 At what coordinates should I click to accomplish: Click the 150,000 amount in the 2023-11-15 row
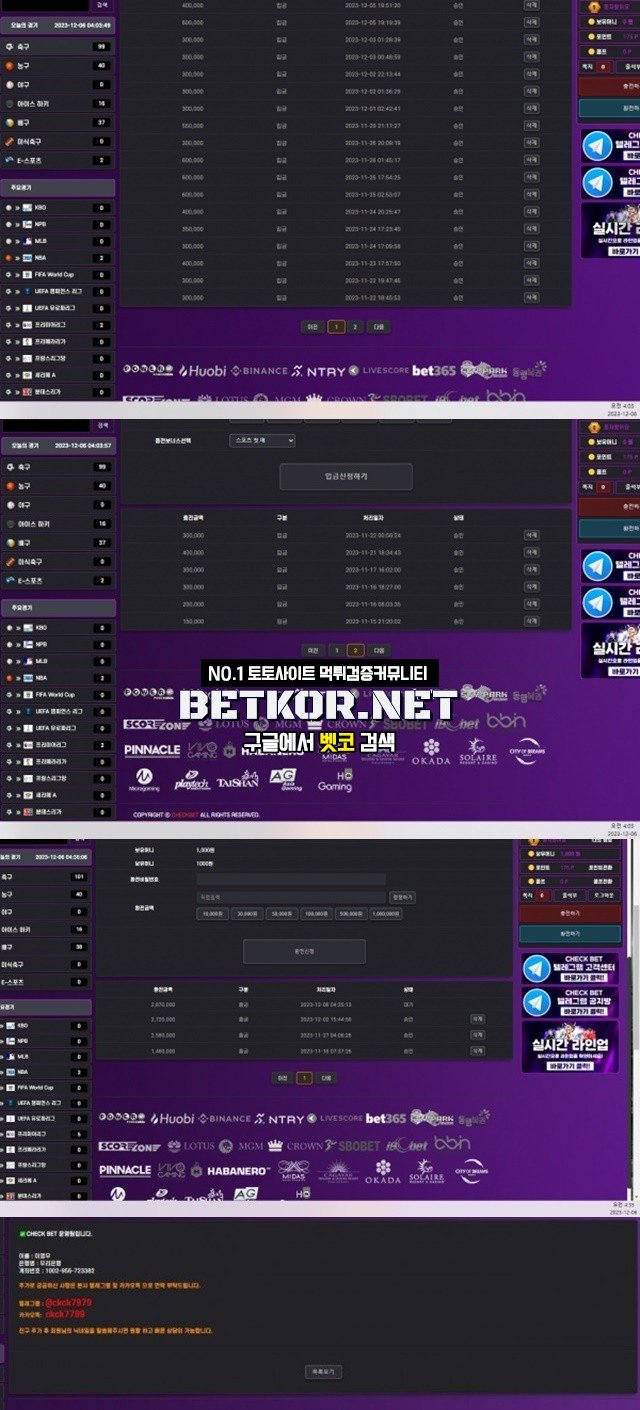click(x=193, y=620)
